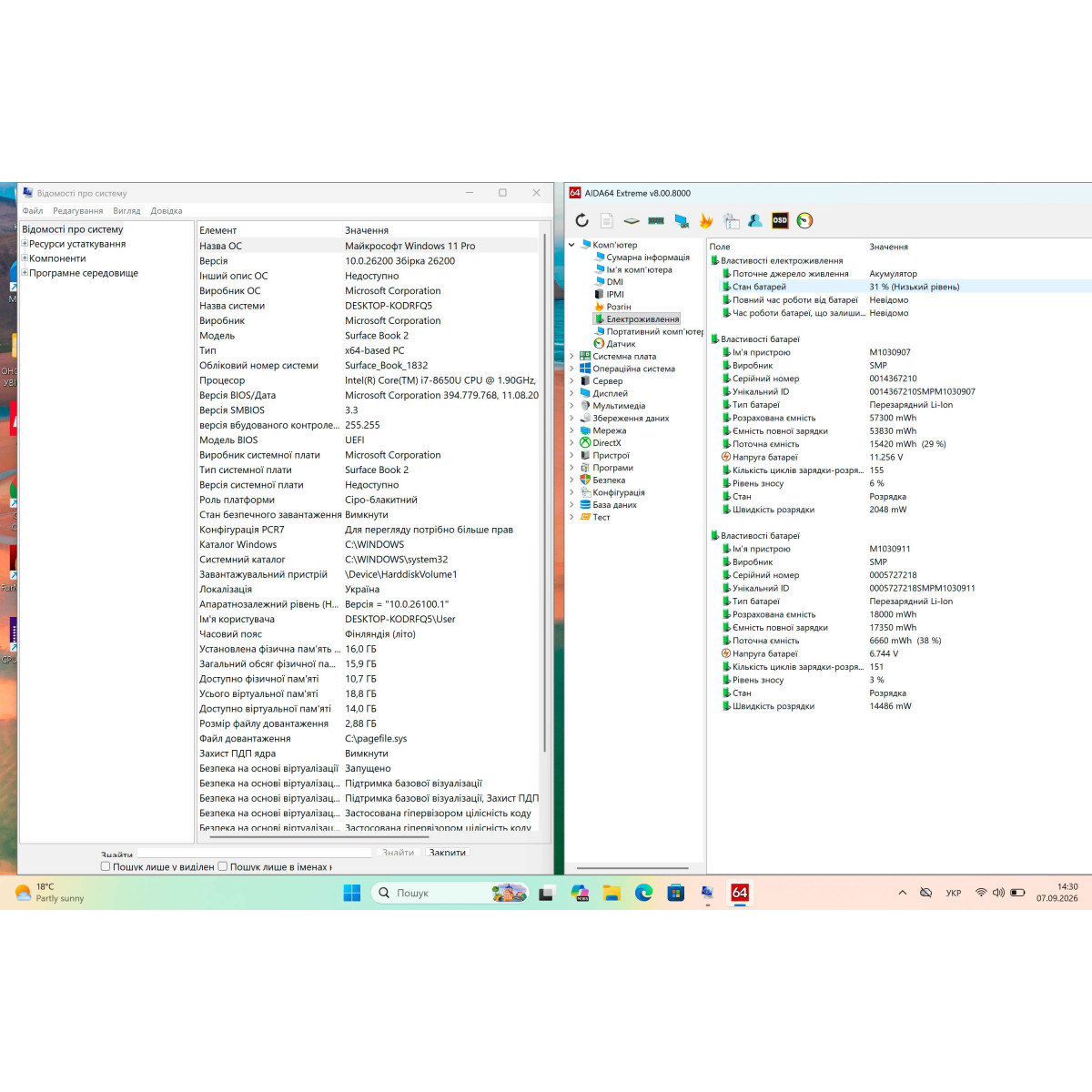Open the Редагування menu
The width and height of the screenshot is (1092, 1092).
click(x=77, y=210)
